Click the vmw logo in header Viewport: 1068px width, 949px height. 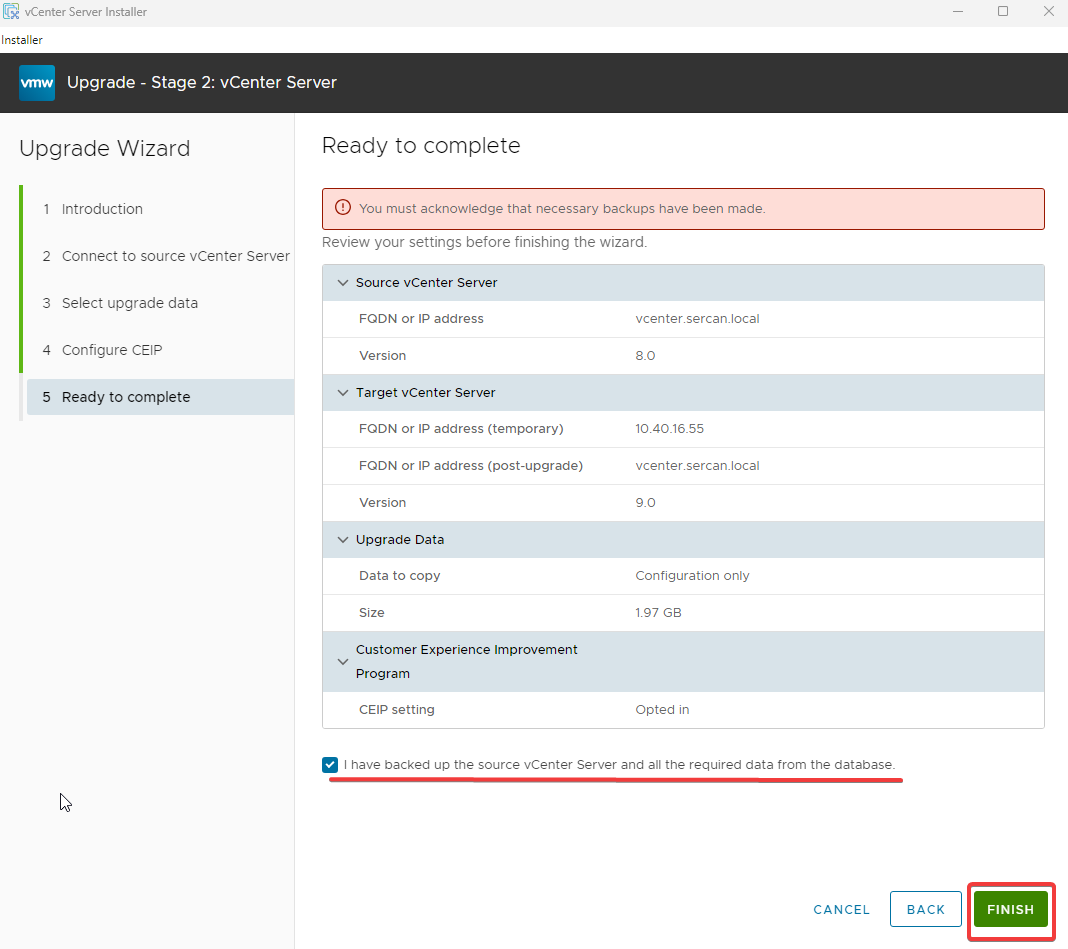click(x=37, y=82)
